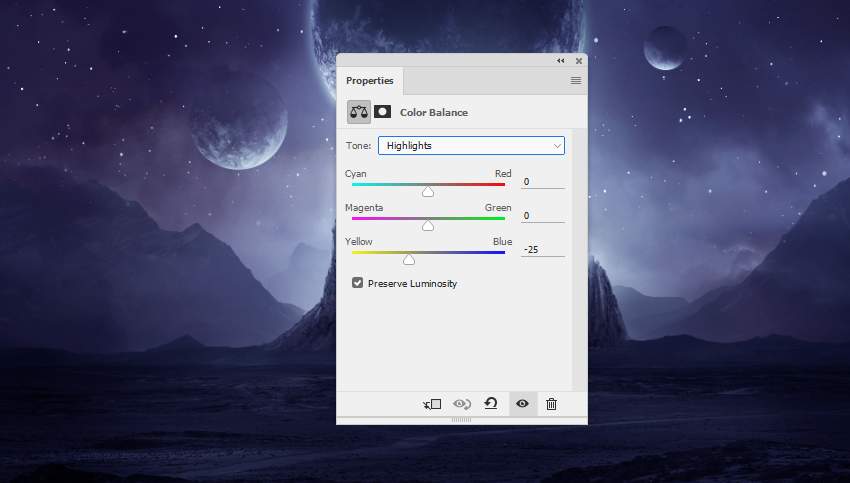
Task: Click the Yellow/Blue value field showing -25
Action: point(543,250)
